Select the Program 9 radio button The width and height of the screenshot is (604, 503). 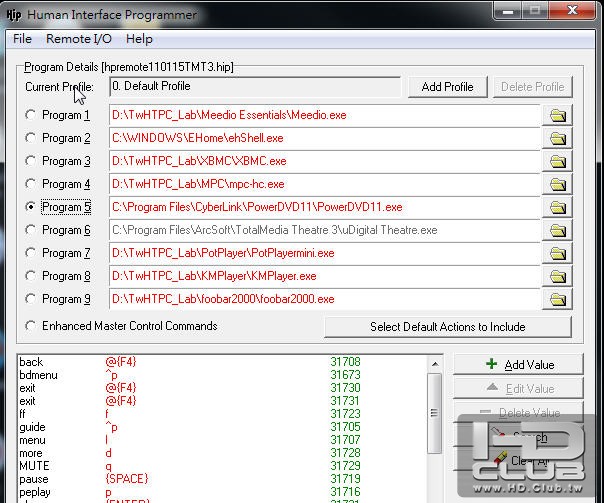pyautogui.click(x=30, y=299)
